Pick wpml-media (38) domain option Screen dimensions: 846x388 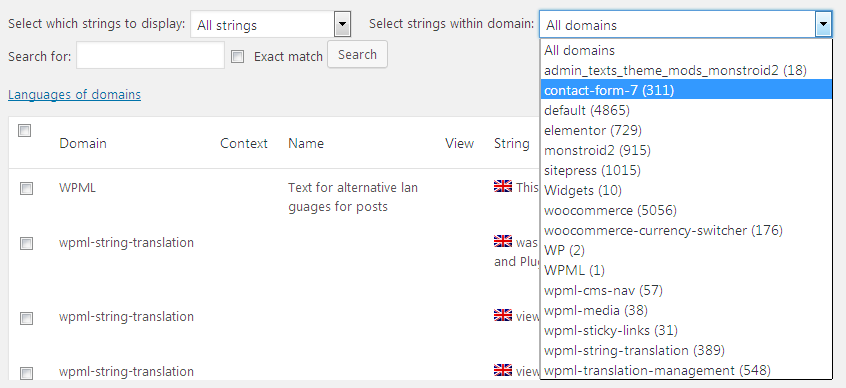686,310
